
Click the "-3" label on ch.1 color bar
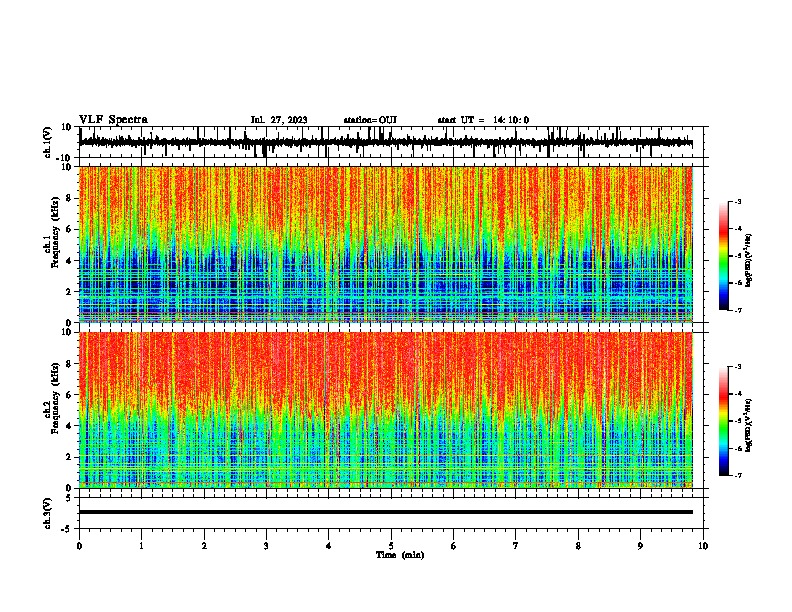pos(738,201)
